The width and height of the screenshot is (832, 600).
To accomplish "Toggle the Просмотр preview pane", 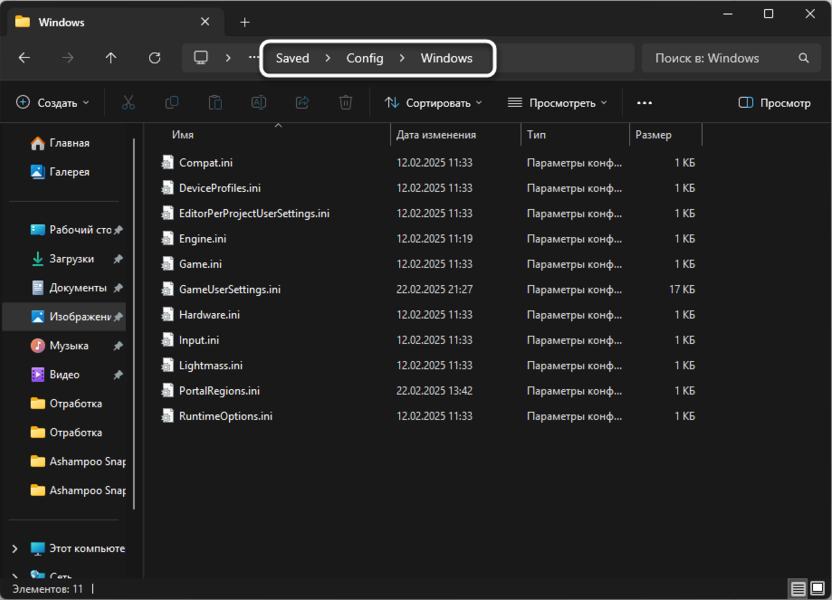I will tap(774, 102).
